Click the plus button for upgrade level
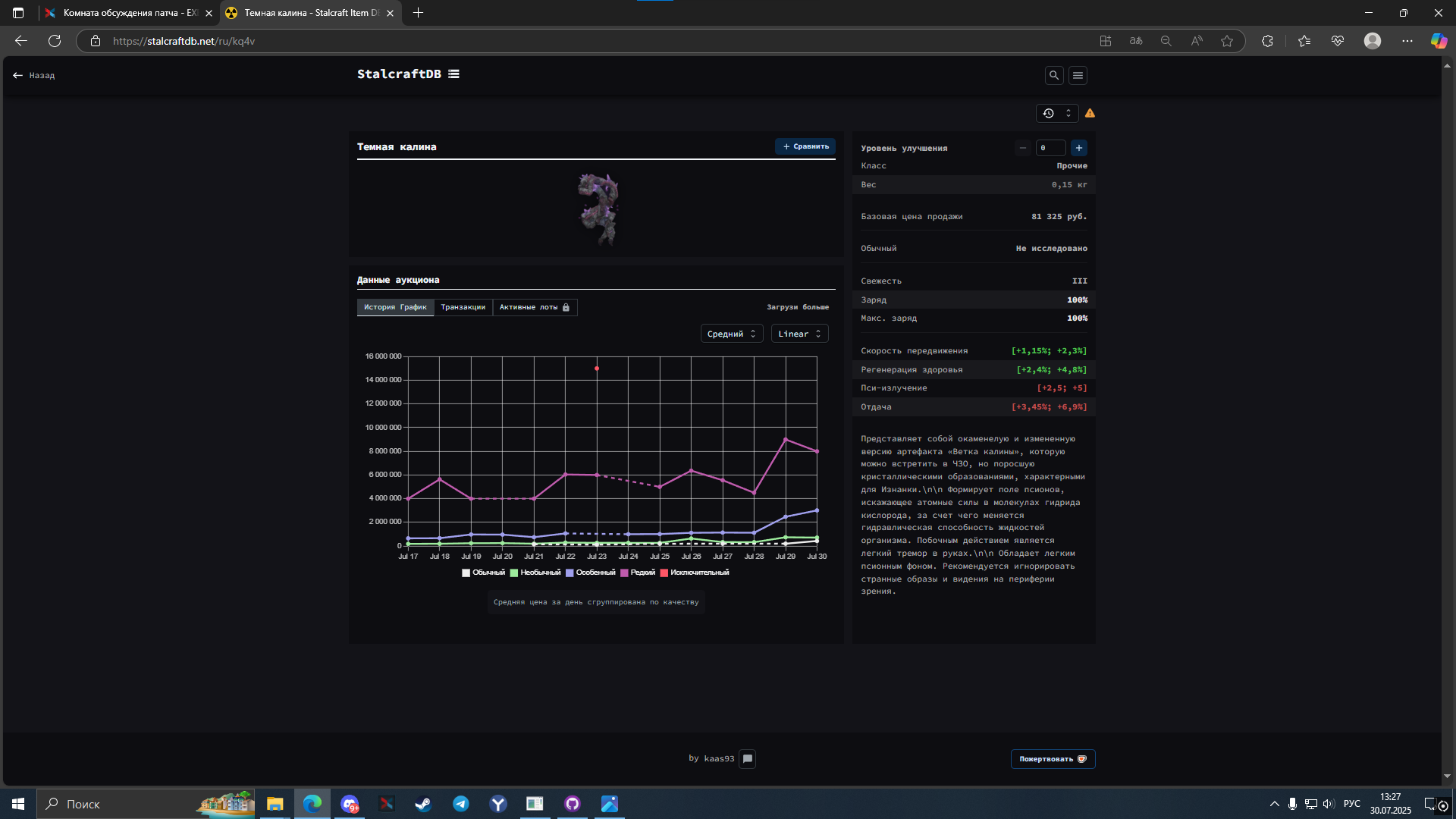Screen dimensions: 1456x819 pos(1078,148)
